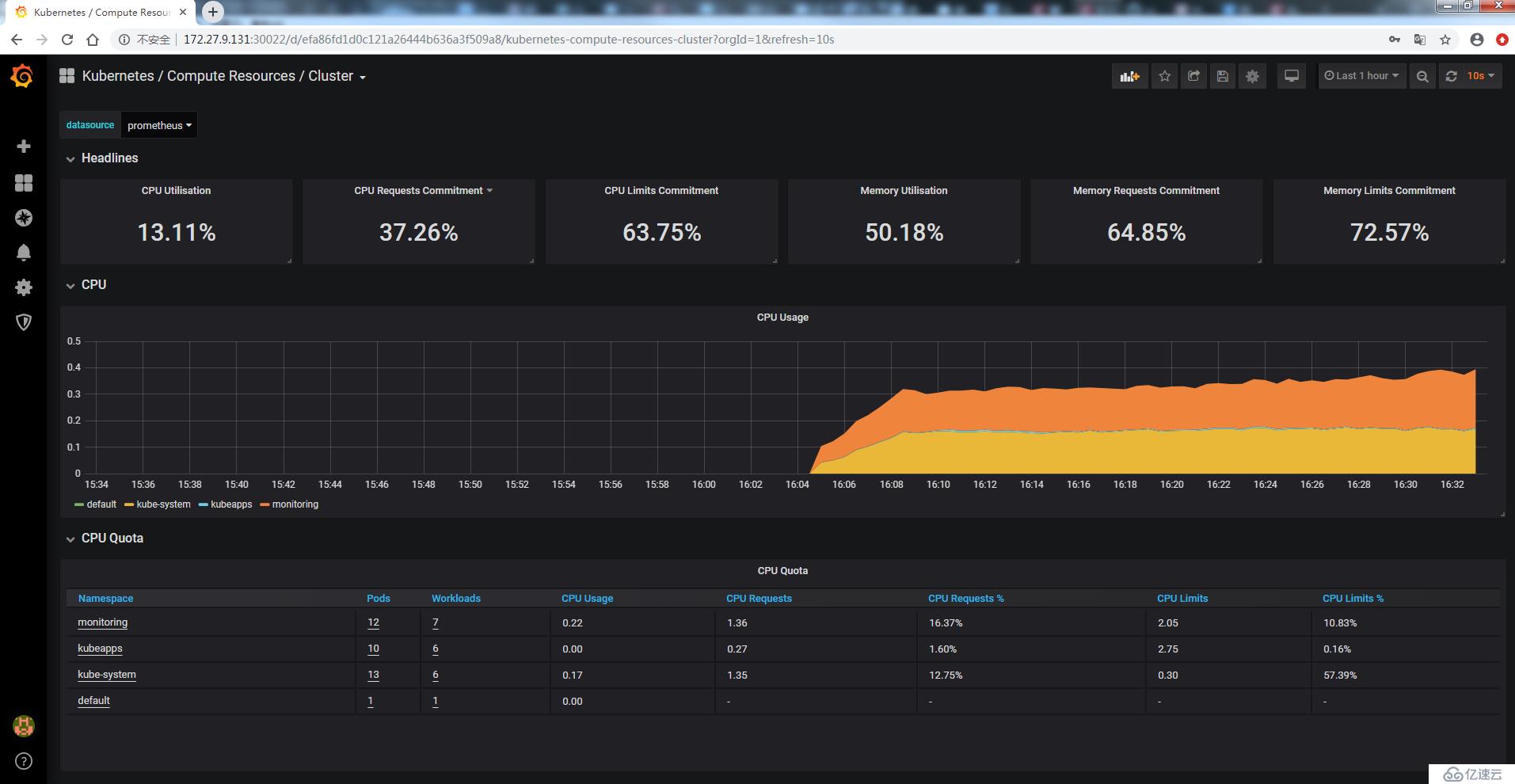Open the prometheus datasource dropdown
This screenshot has width=1515, height=784.
(159, 125)
